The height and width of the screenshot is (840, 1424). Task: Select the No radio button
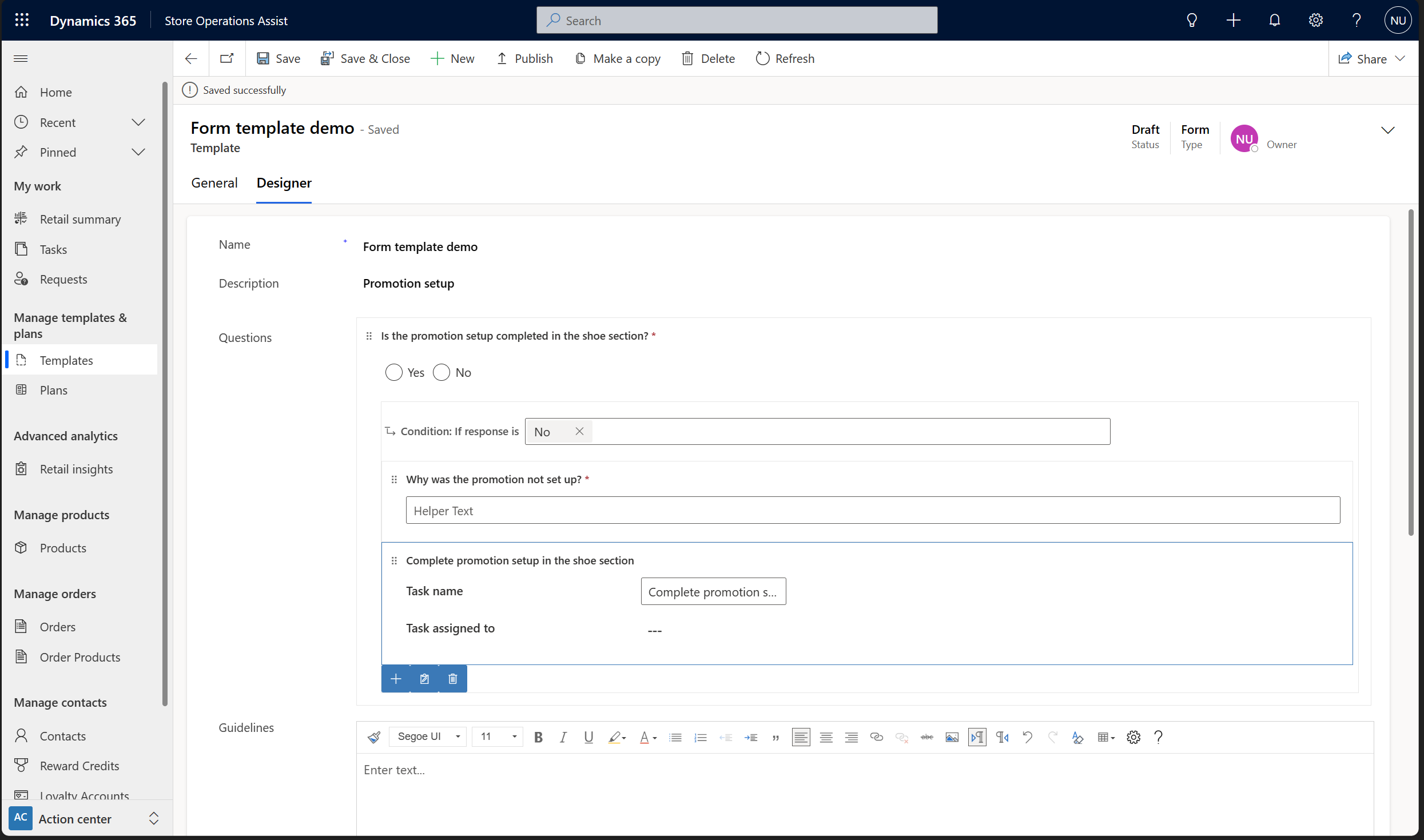click(440, 372)
